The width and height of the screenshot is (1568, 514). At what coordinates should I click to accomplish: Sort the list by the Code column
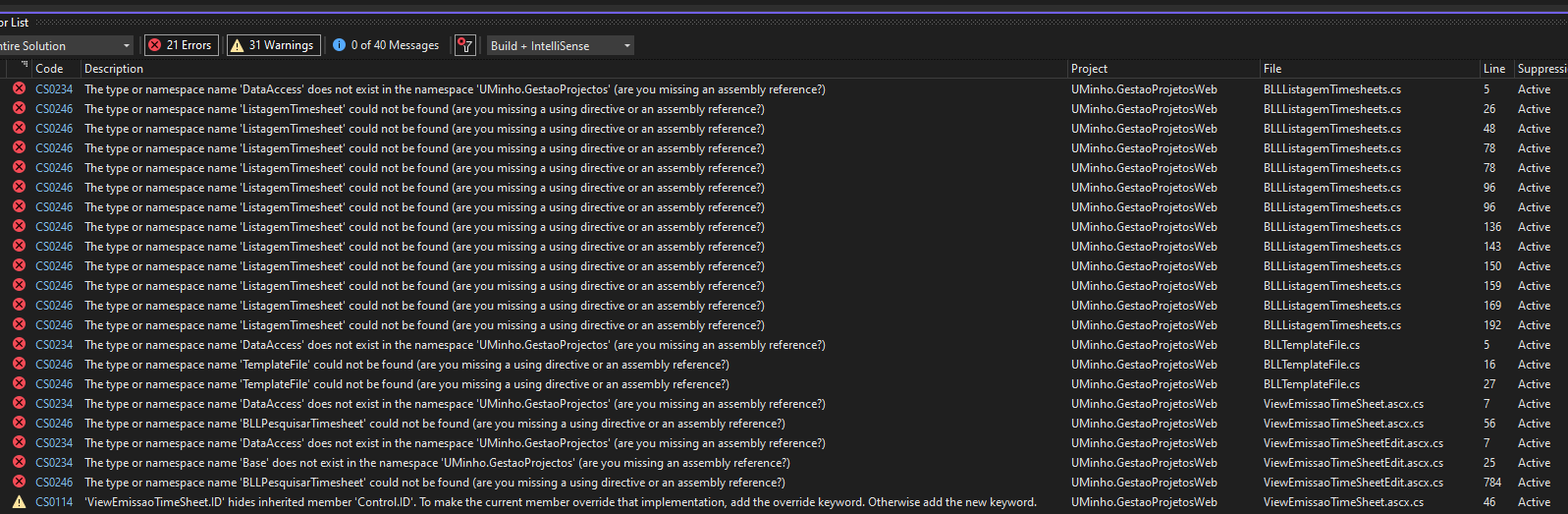(x=49, y=69)
